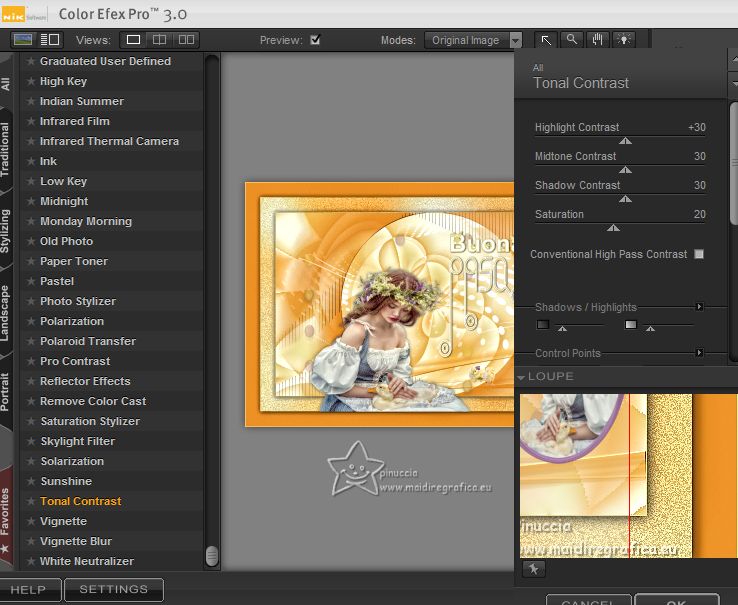The width and height of the screenshot is (738, 605).
Task: Click the Highlights protection swatch icon
Action: coord(631,324)
